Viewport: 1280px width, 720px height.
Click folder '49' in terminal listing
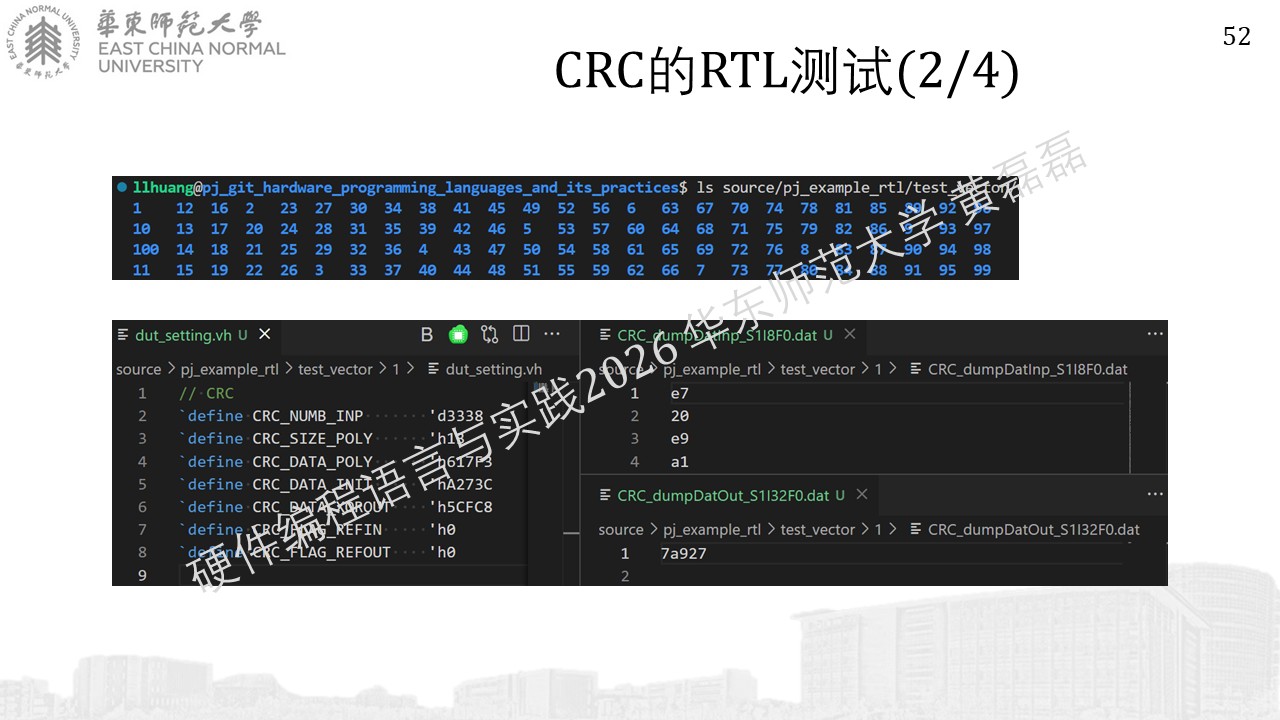[x=531, y=208]
